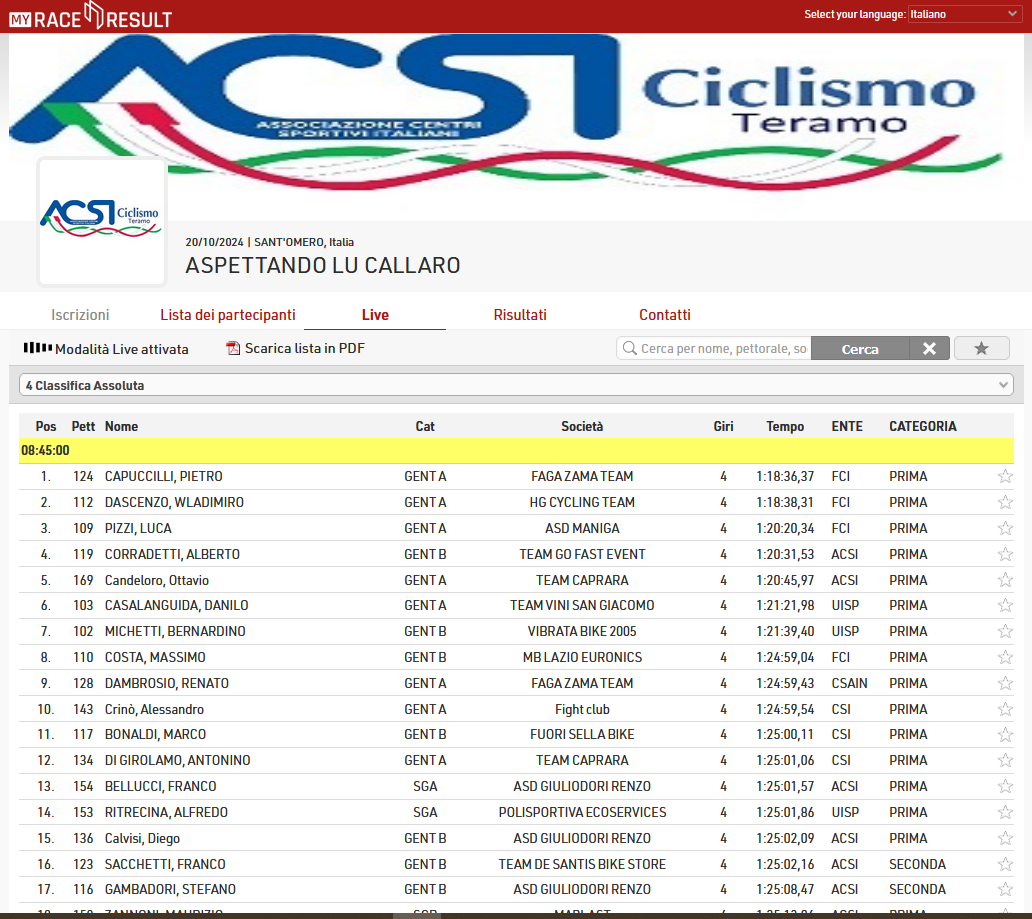The image size is (1032, 919).
Task: Click the PDF icon next to Scarica lista
Action: 233,348
